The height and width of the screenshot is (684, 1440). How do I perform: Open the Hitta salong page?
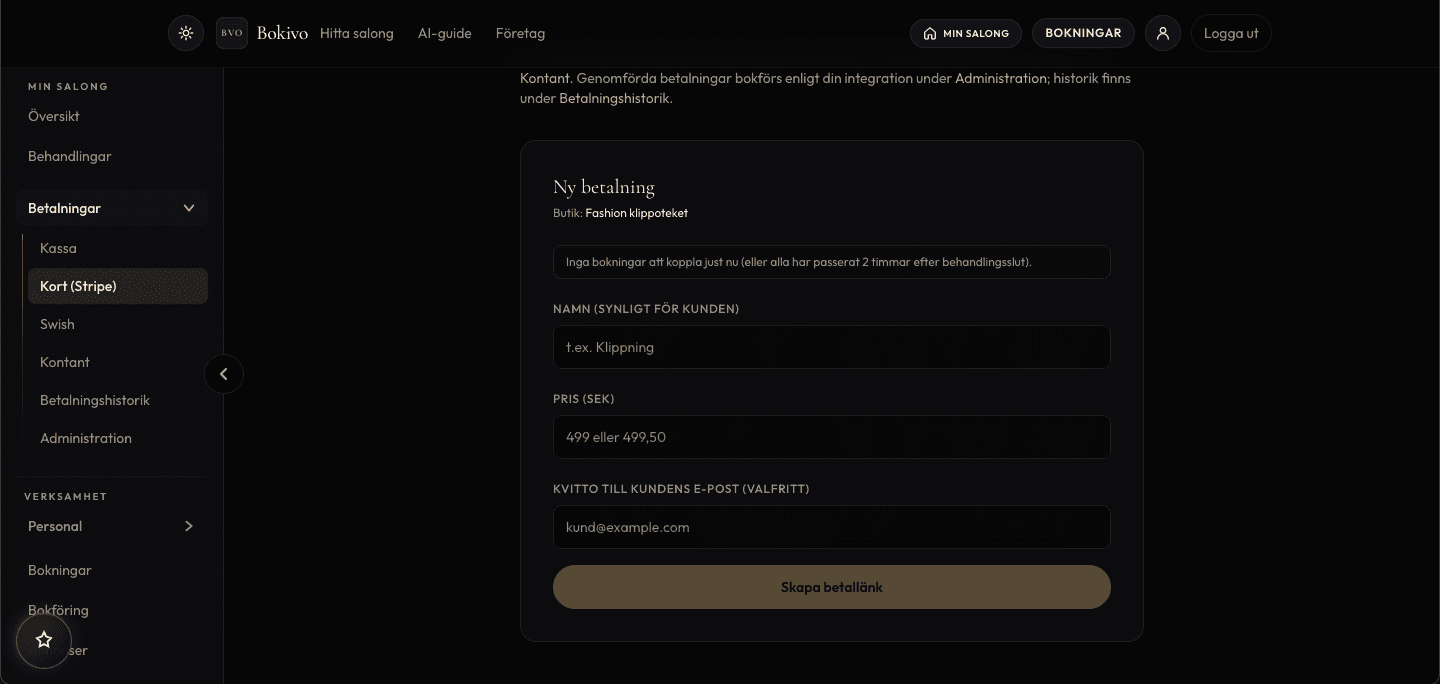point(357,33)
